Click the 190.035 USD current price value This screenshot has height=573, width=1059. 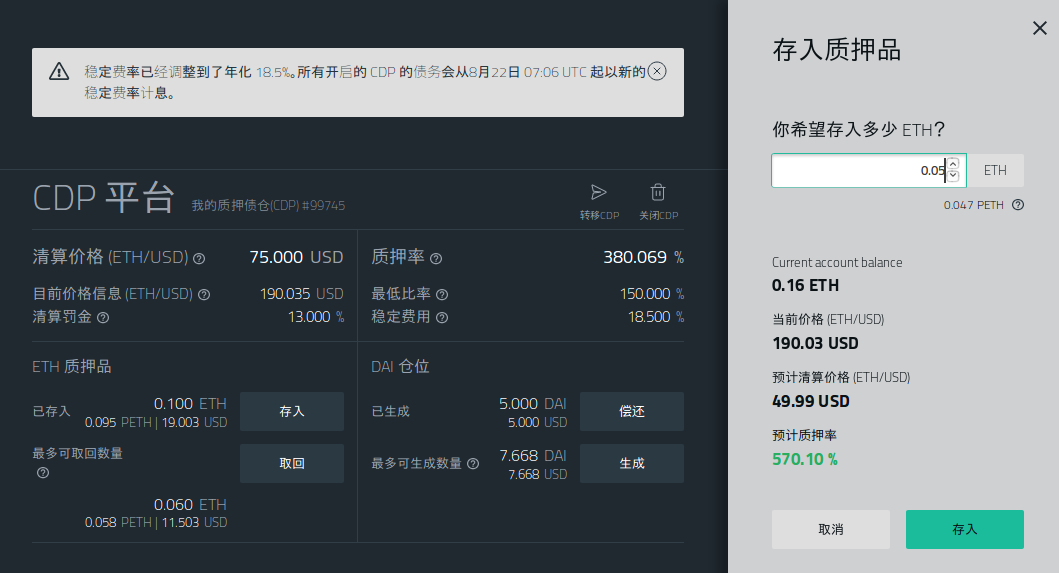(302, 294)
